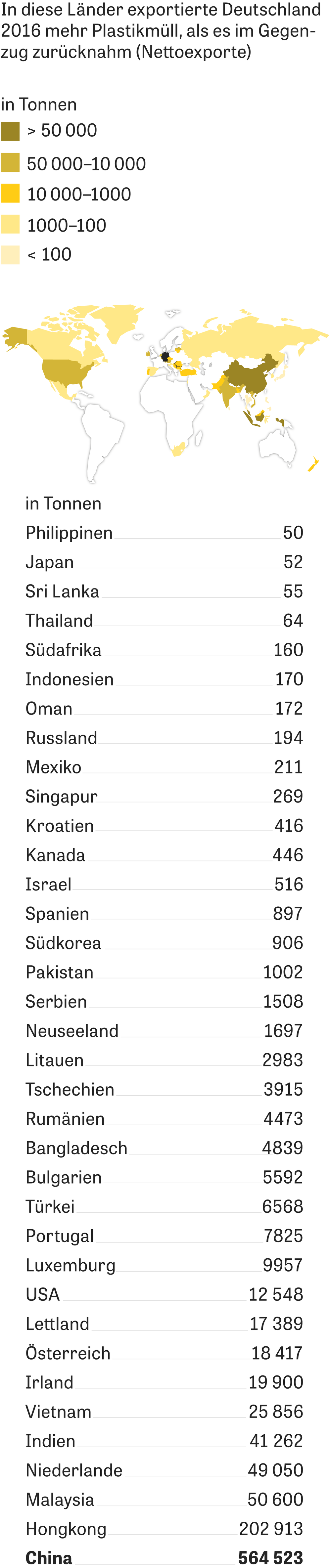
Task: Click the Philippinen row at the table top
Action: coord(165,533)
